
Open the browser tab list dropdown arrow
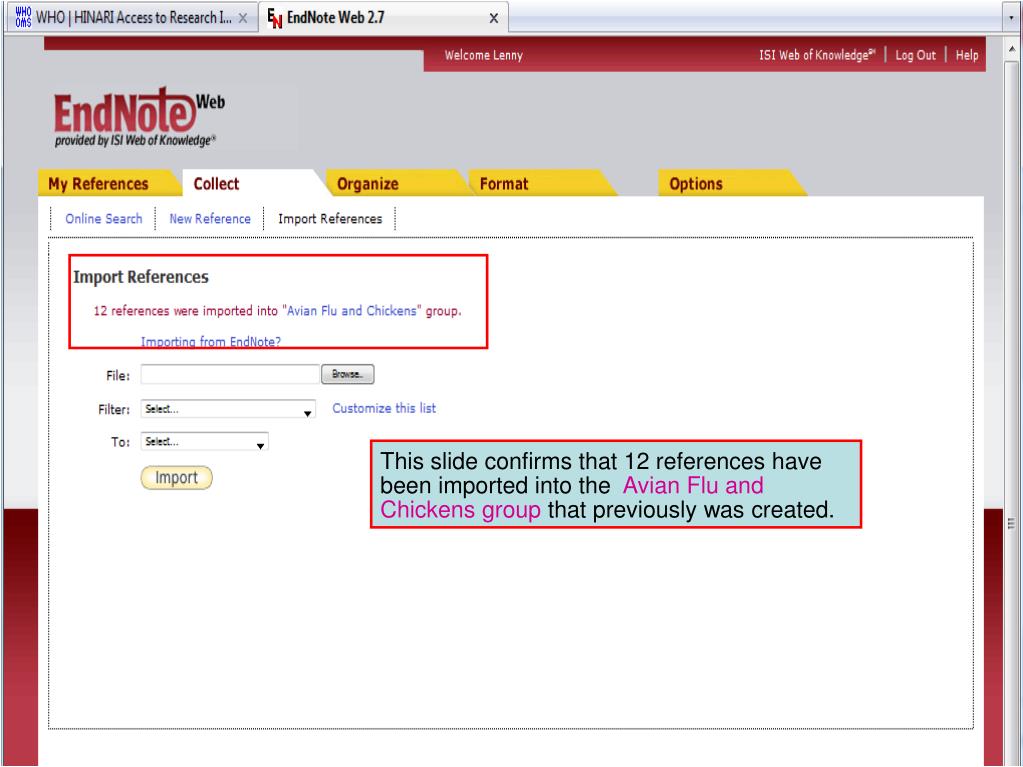click(1012, 18)
